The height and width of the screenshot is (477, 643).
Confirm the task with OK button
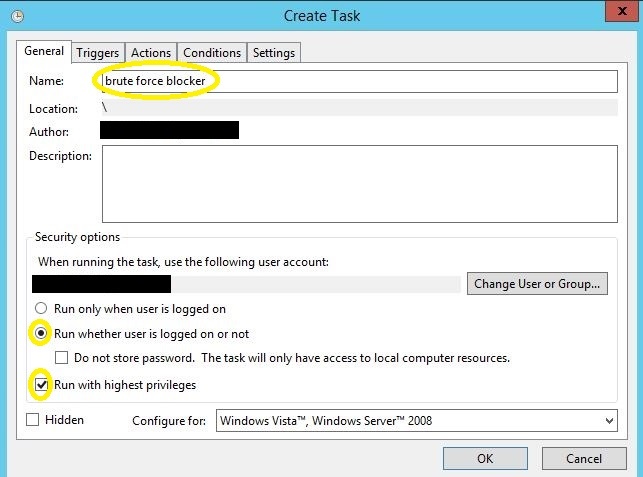point(485,459)
